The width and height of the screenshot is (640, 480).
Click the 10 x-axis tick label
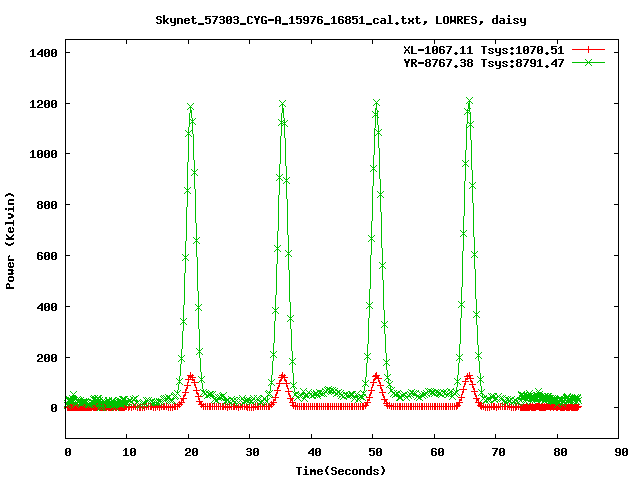129,452
